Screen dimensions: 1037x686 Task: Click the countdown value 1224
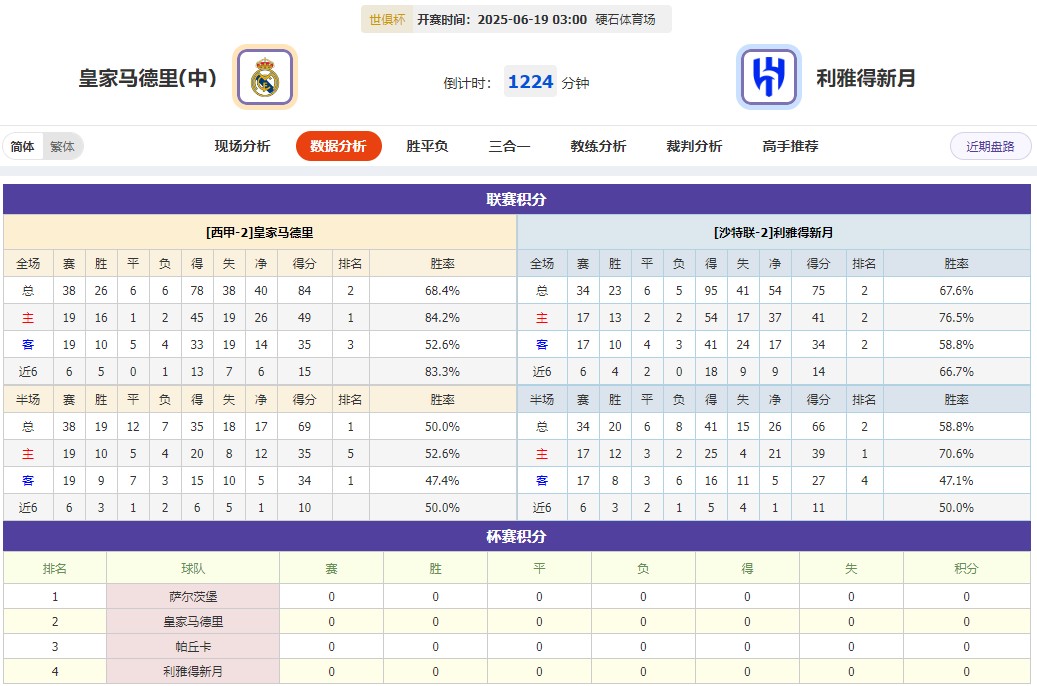click(530, 80)
